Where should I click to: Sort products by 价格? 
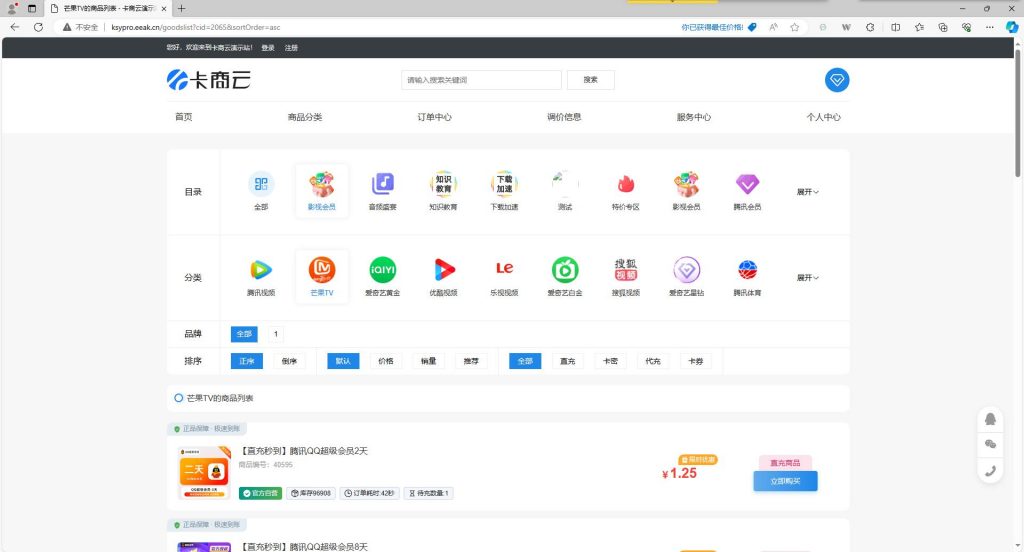(x=386, y=361)
